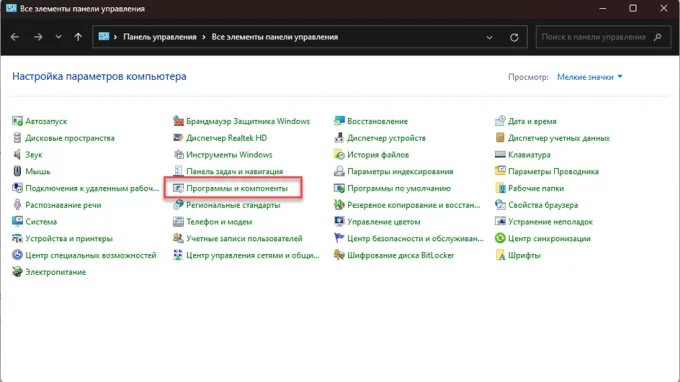
Task: Open Центр безопасности и обслуживания link
Action: [415, 238]
